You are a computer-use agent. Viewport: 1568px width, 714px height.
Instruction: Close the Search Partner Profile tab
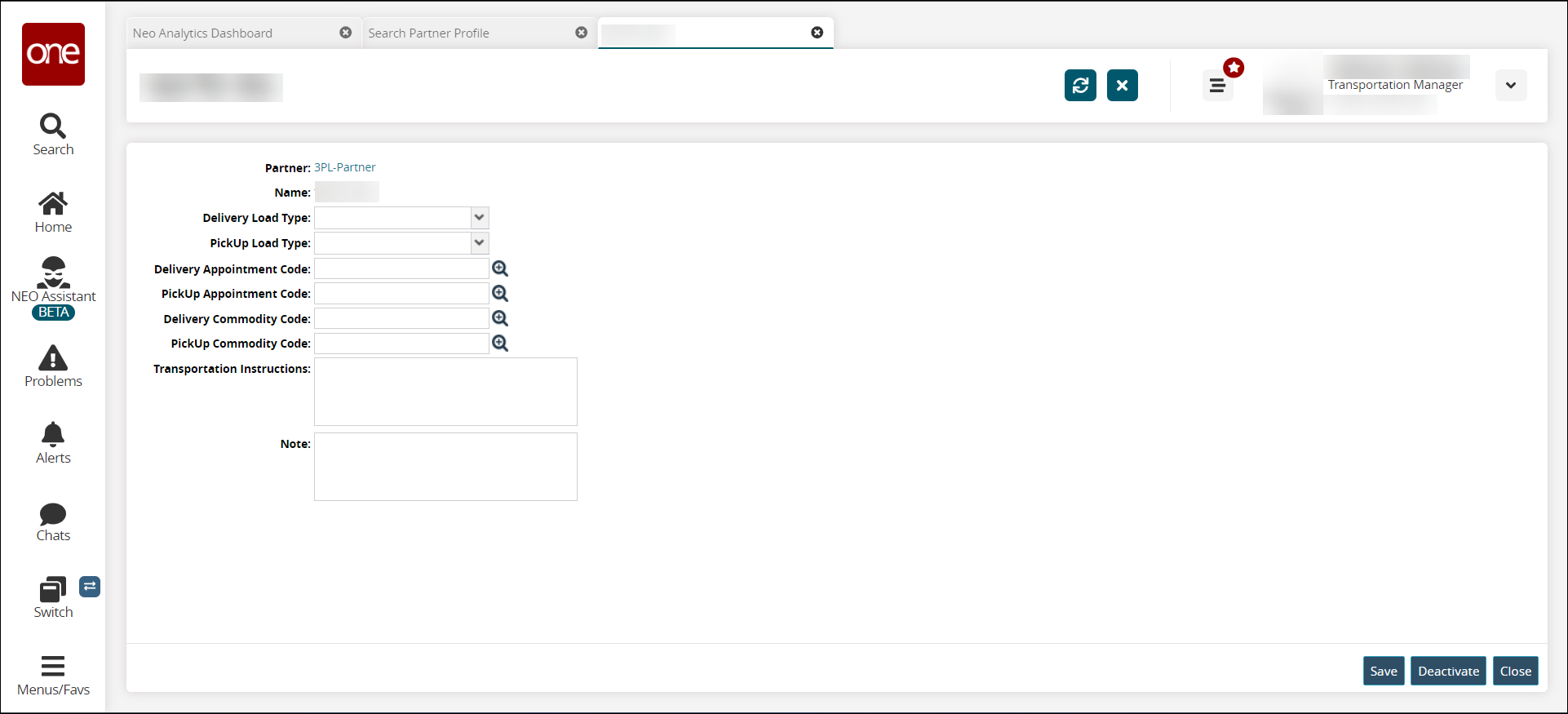pyautogui.click(x=582, y=33)
